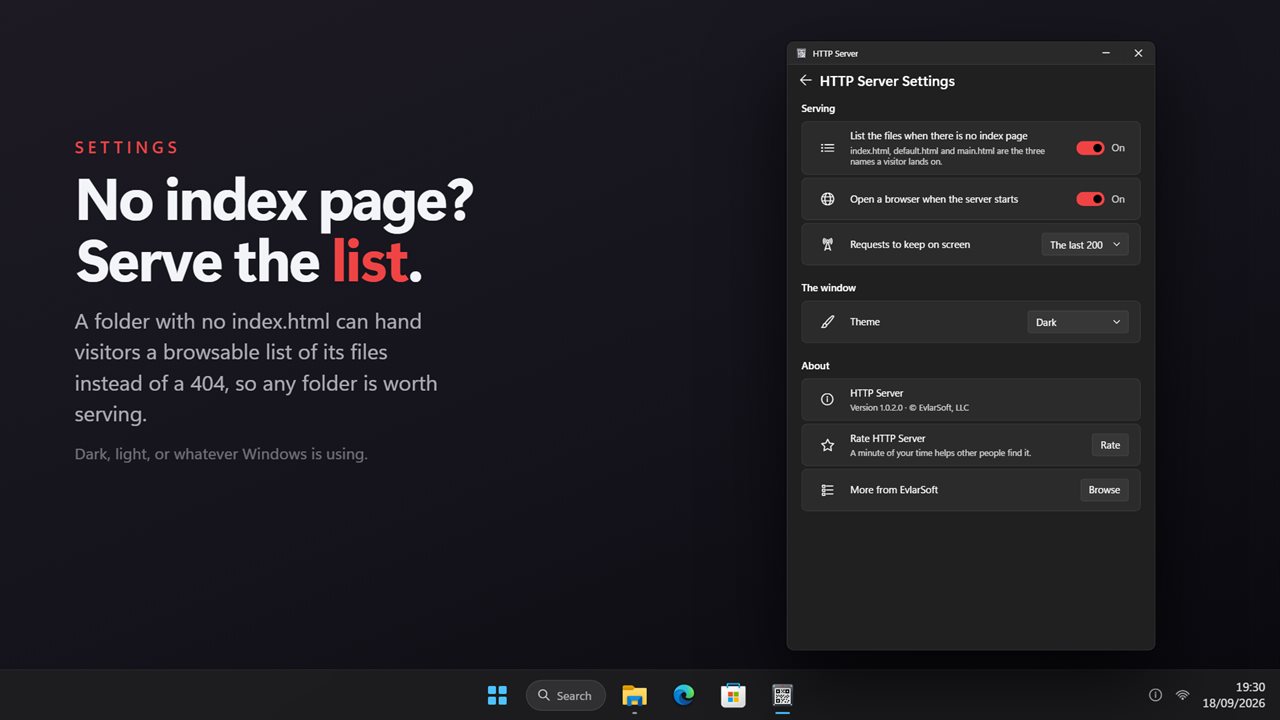Open the Theme dropdown showing Dark
This screenshot has width=1280, height=720.
coord(1078,322)
